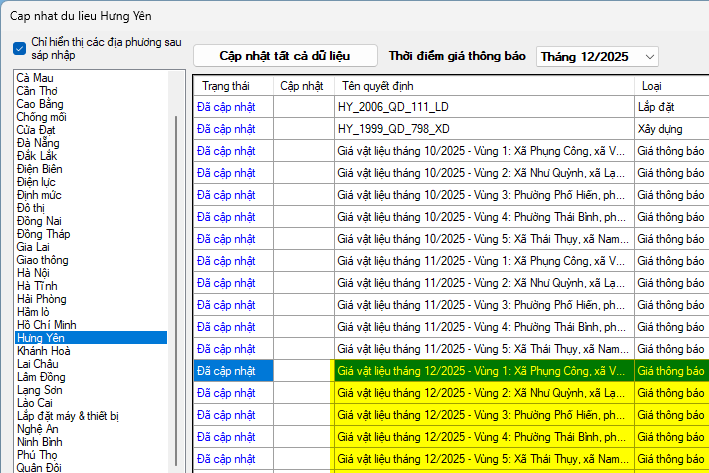709x473 pixels.
Task: Click the 'Trạng thái' column header
Action: click(x=225, y=86)
